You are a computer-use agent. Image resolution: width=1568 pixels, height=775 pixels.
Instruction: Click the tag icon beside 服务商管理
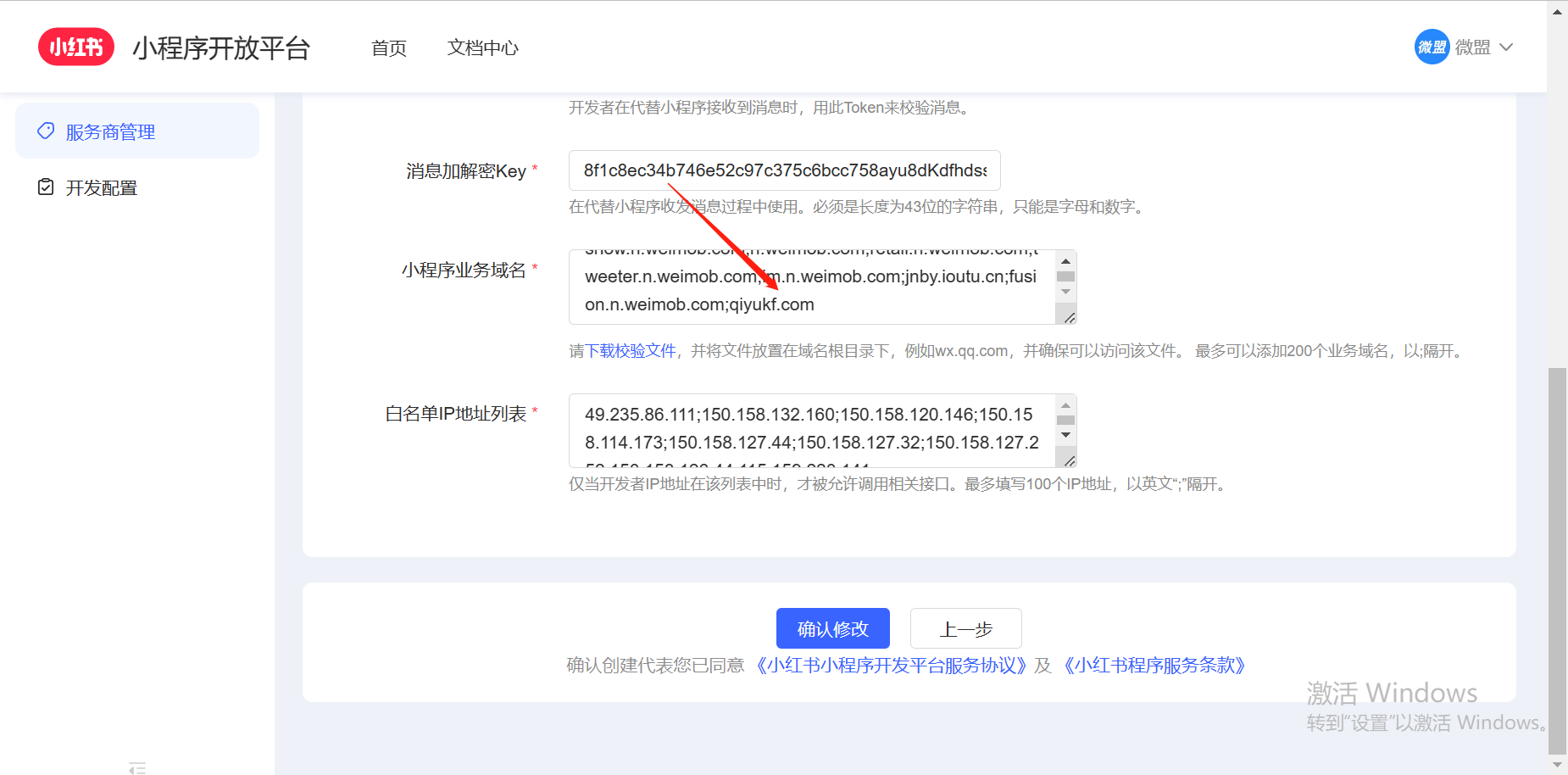pos(46,131)
